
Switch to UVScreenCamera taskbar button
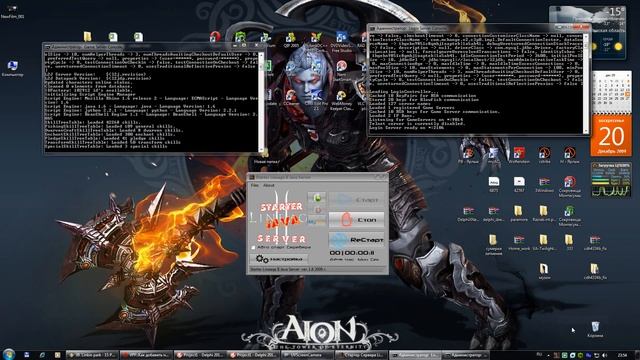[307, 355]
